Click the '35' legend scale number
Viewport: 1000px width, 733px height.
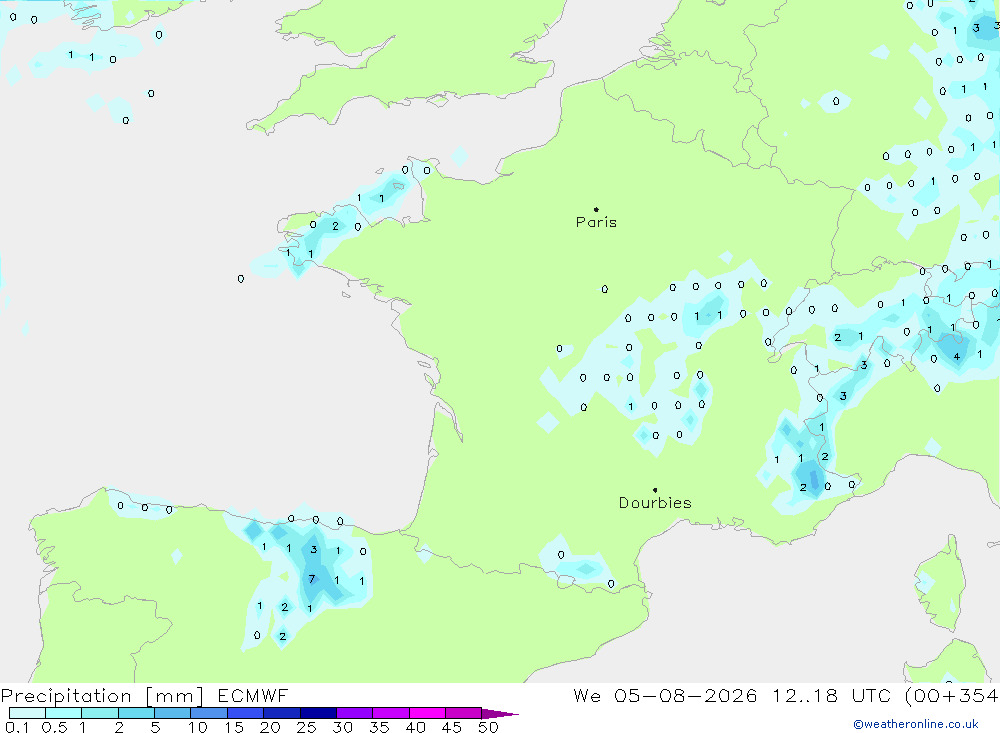pyautogui.click(x=379, y=727)
